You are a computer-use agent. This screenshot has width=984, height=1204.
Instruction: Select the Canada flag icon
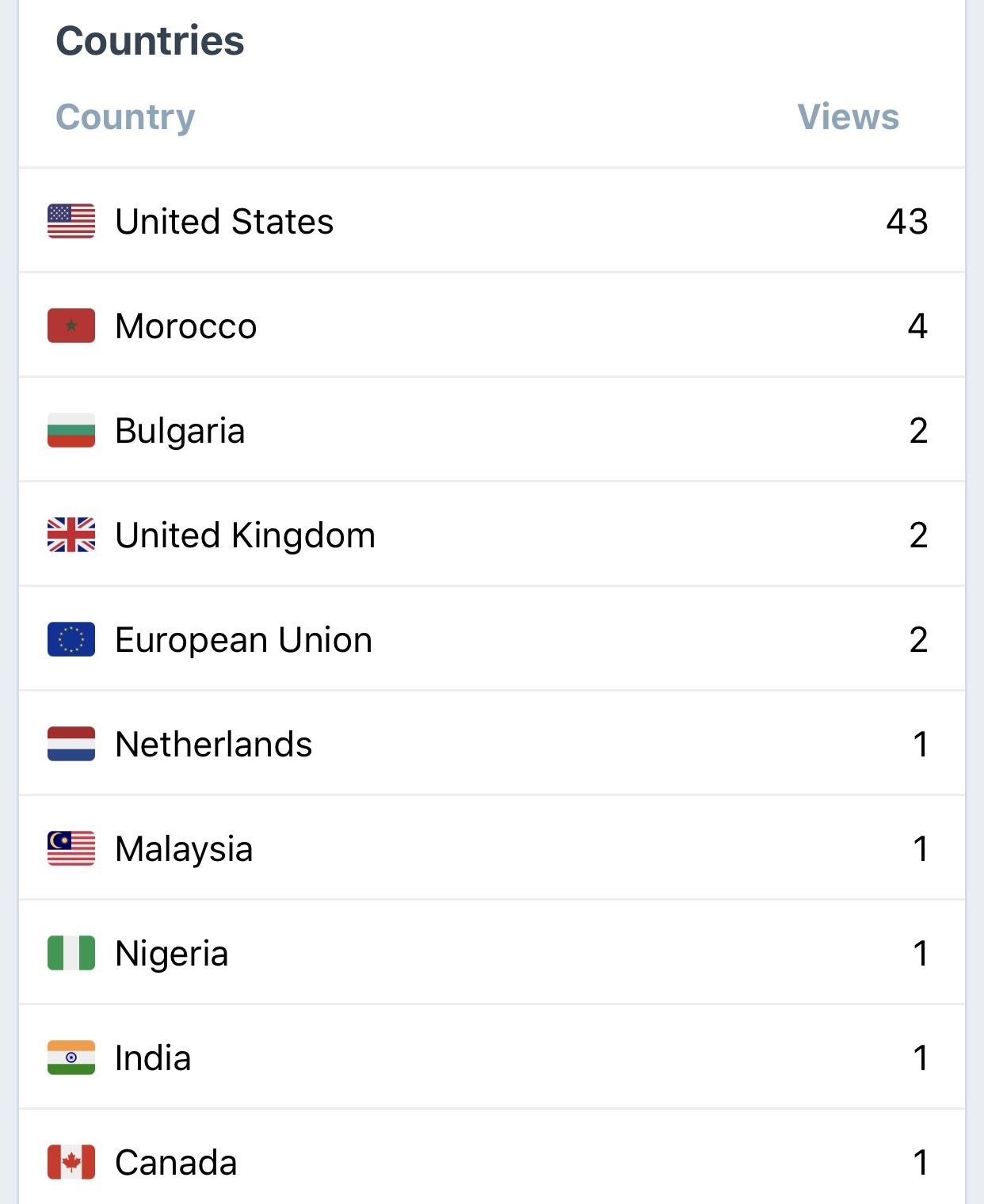71,1163
